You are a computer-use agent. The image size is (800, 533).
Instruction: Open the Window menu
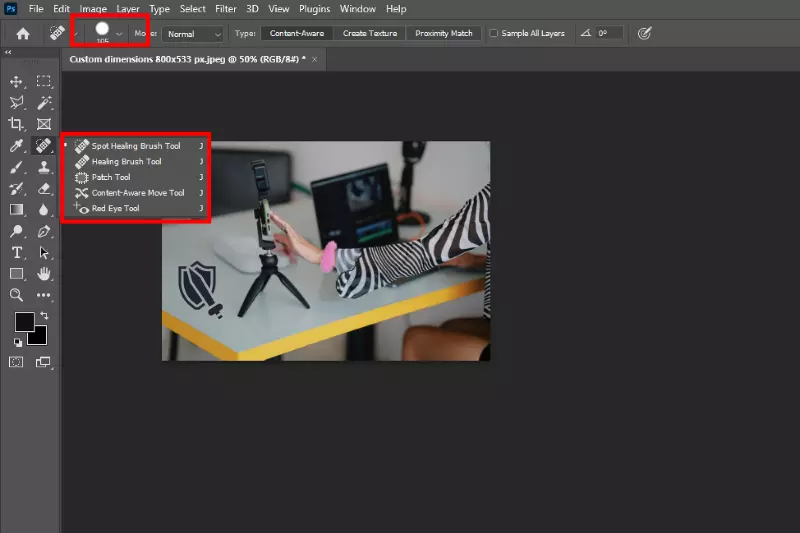point(358,9)
